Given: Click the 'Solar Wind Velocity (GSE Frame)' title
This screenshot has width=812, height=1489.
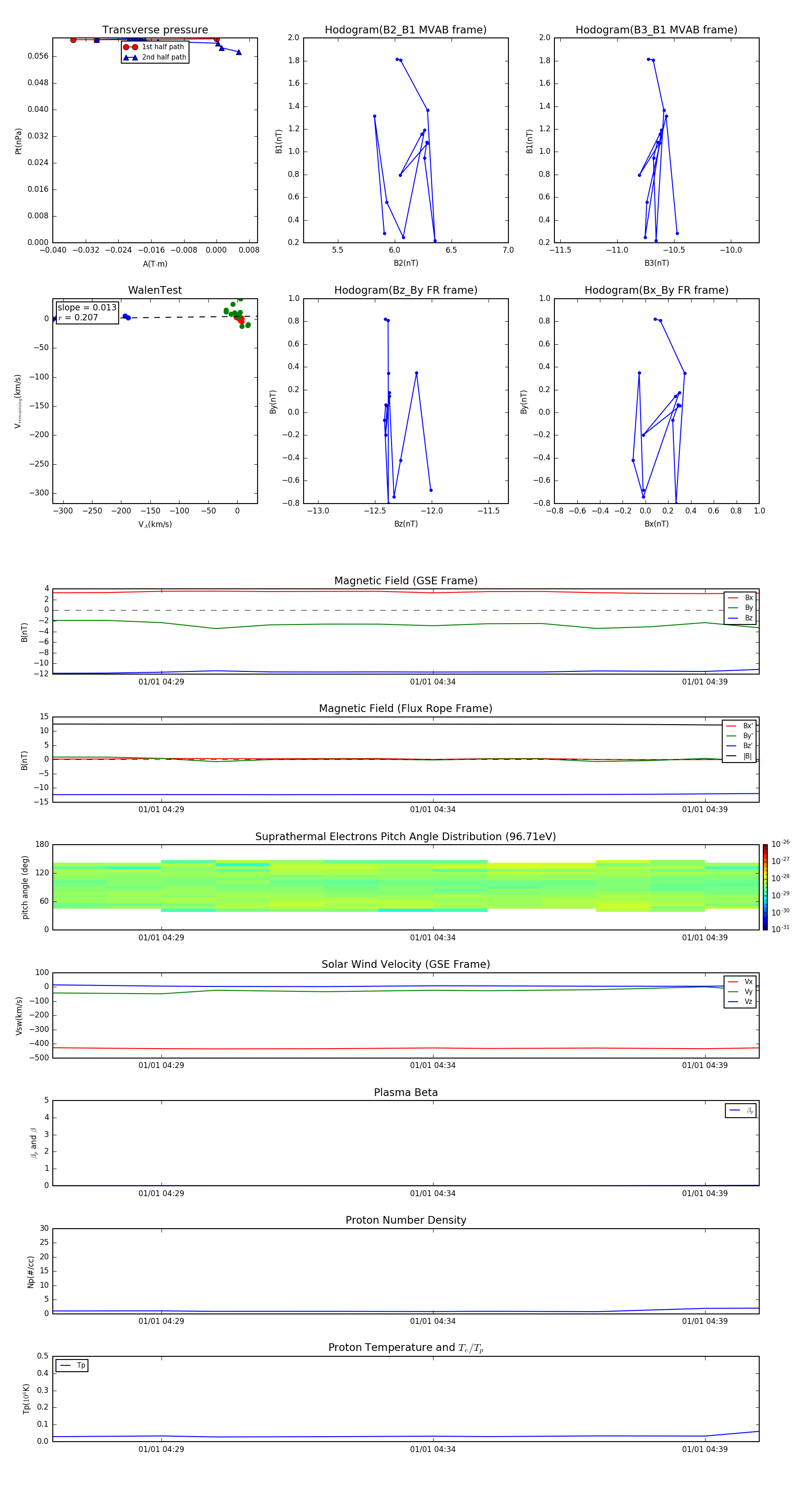Looking at the screenshot, I should [x=406, y=965].
